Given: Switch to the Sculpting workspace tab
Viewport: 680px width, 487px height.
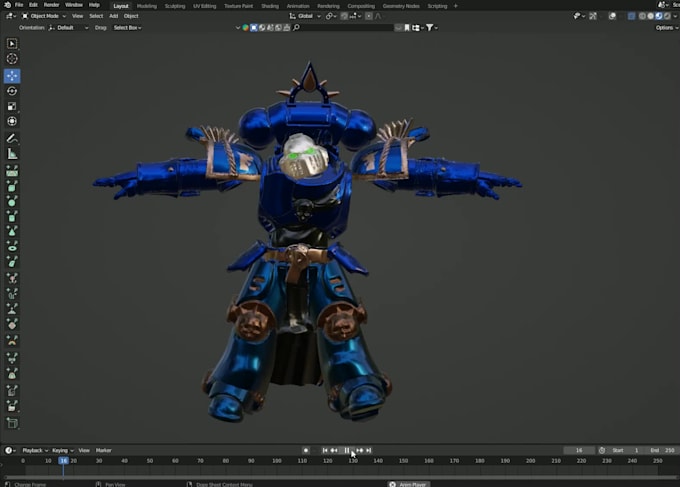Looking at the screenshot, I should 175,6.
